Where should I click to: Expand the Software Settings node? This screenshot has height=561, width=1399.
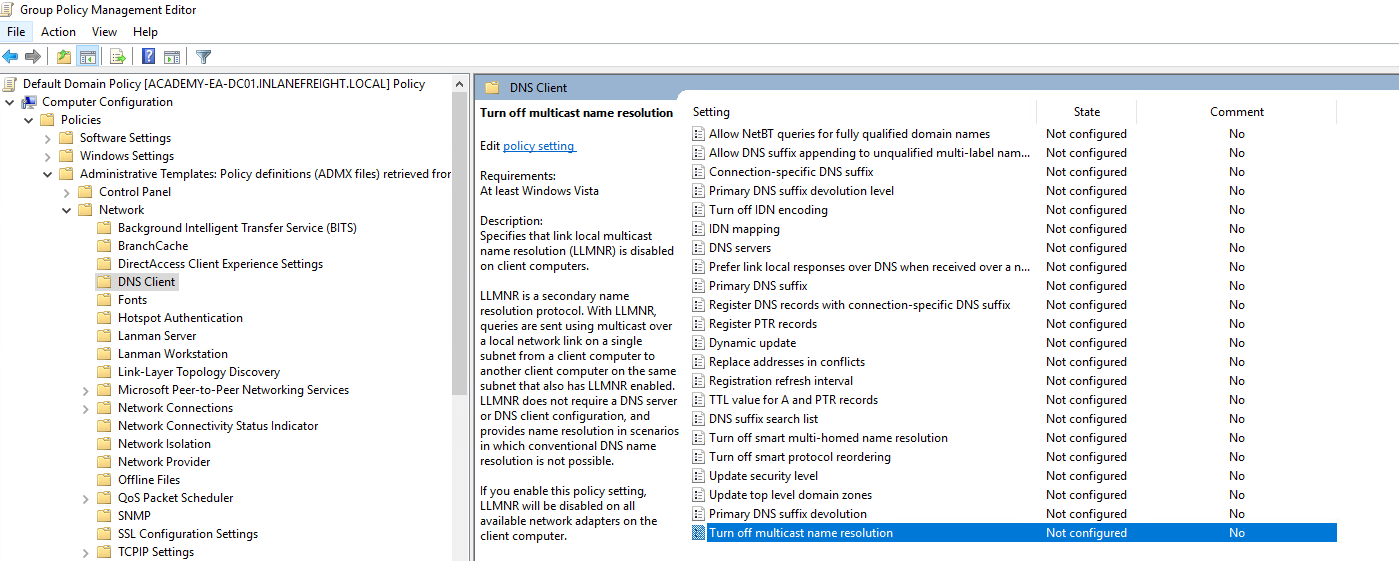click(48, 138)
